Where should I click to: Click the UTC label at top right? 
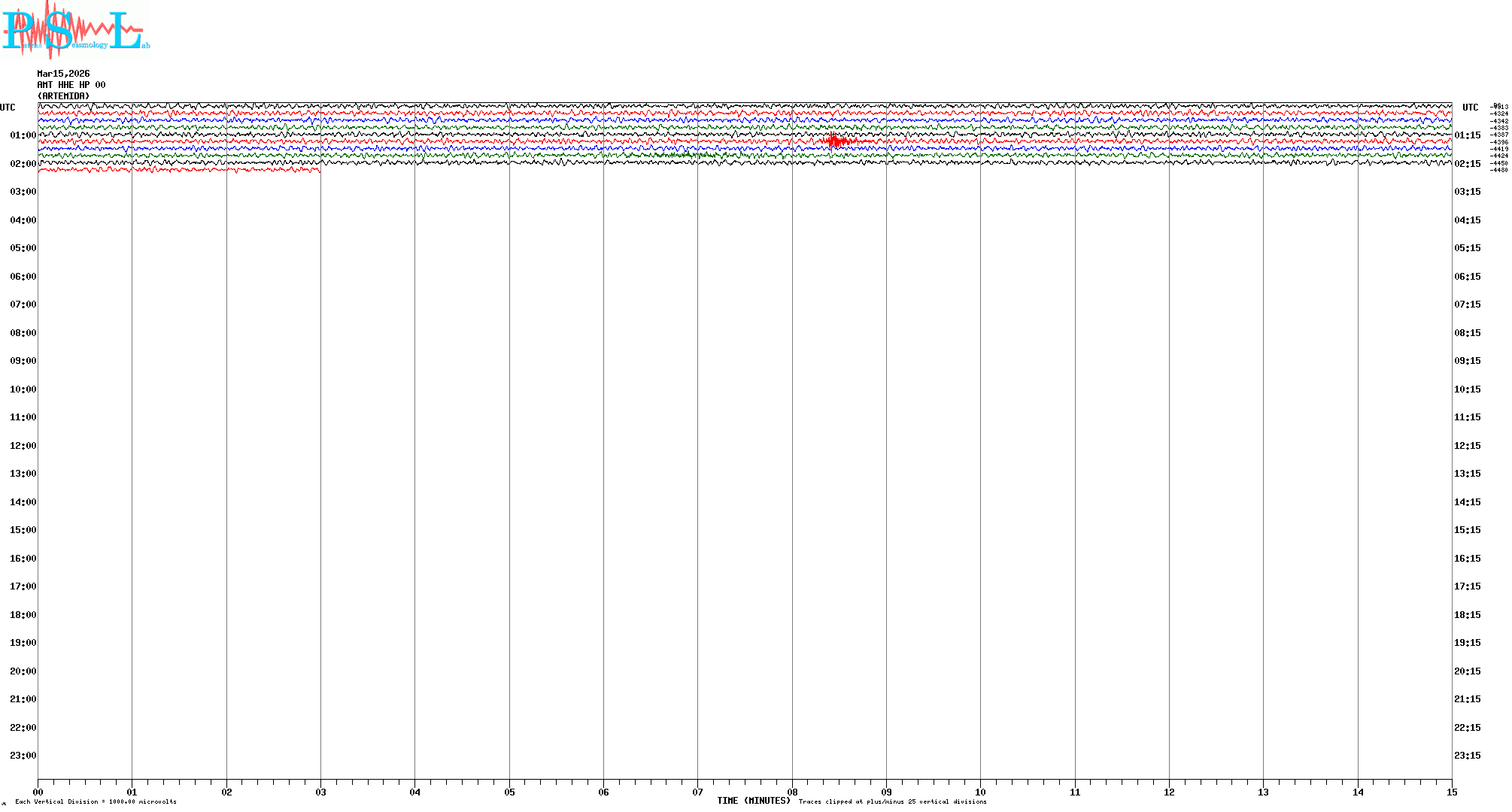point(1470,108)
